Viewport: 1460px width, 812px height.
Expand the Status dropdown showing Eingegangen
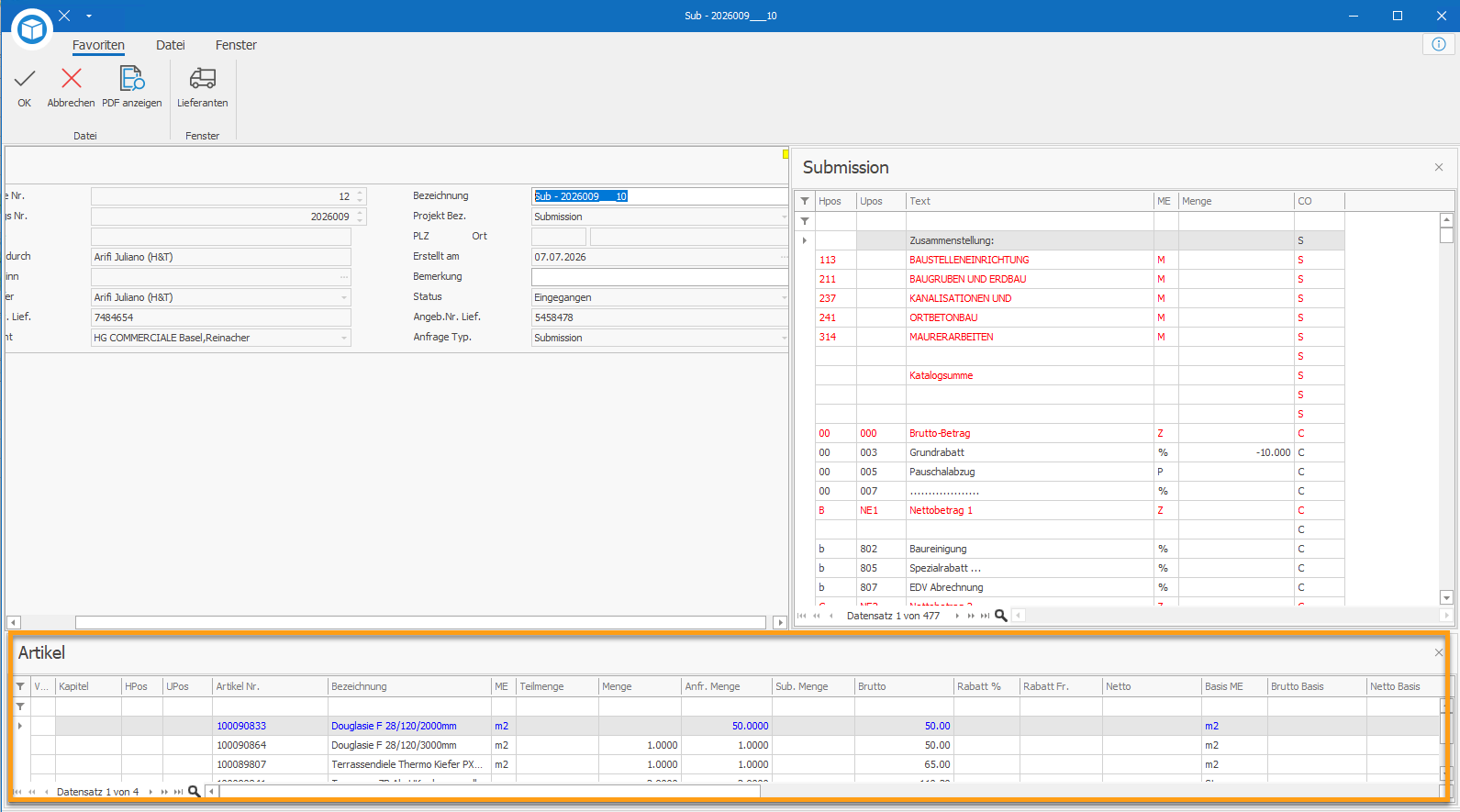(784, 297)
